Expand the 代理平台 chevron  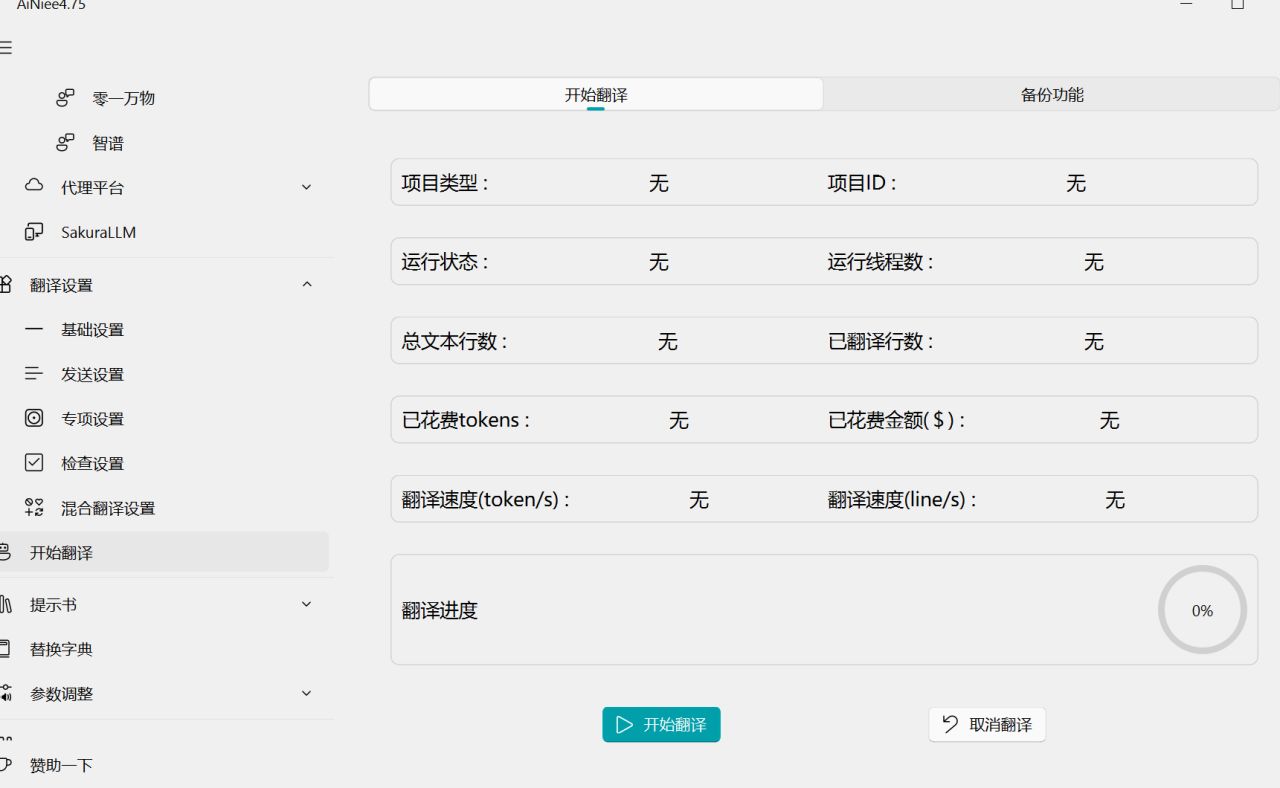click(x=306, y=187)
